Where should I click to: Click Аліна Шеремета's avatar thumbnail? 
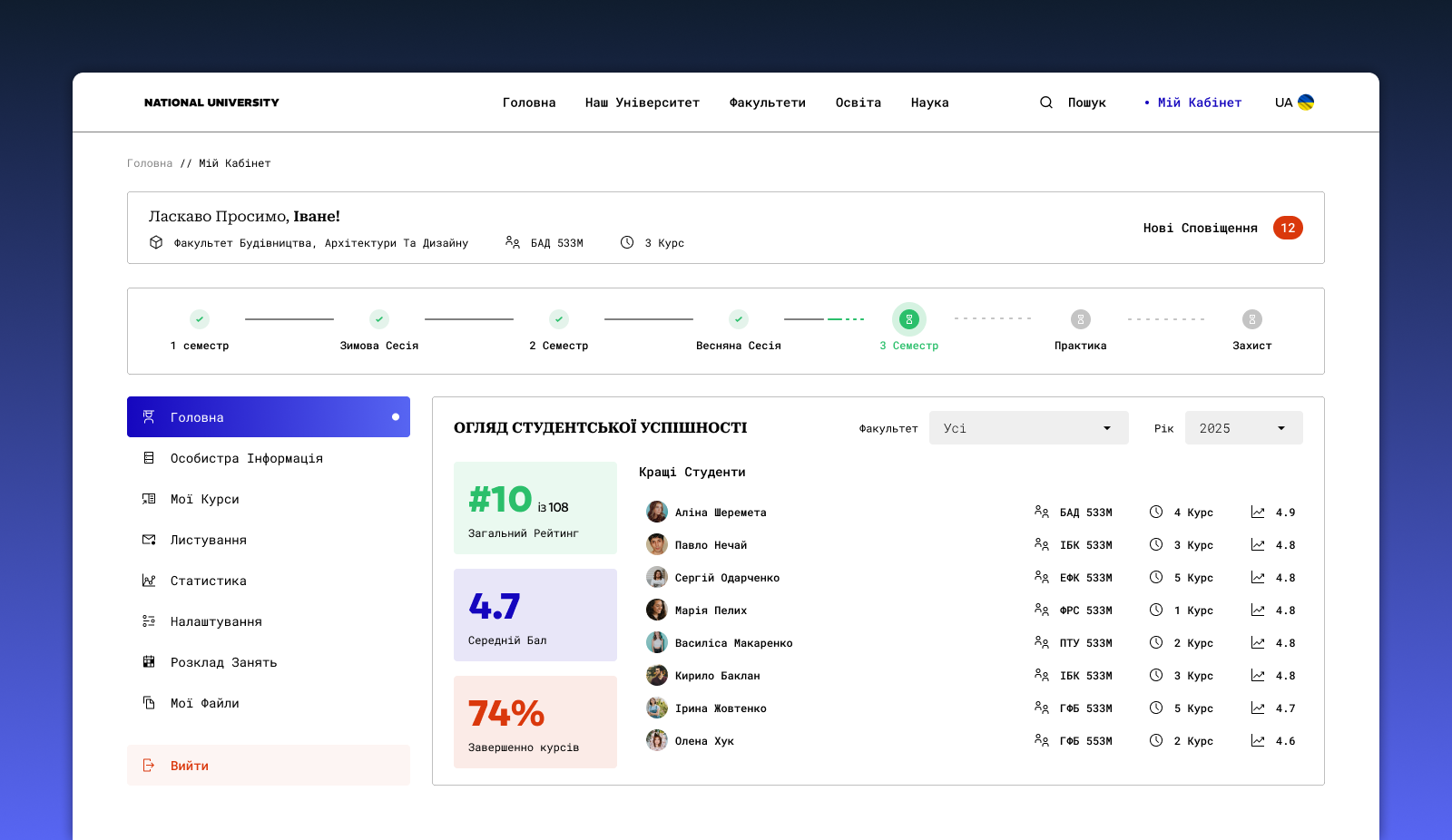tap(656, 512)
